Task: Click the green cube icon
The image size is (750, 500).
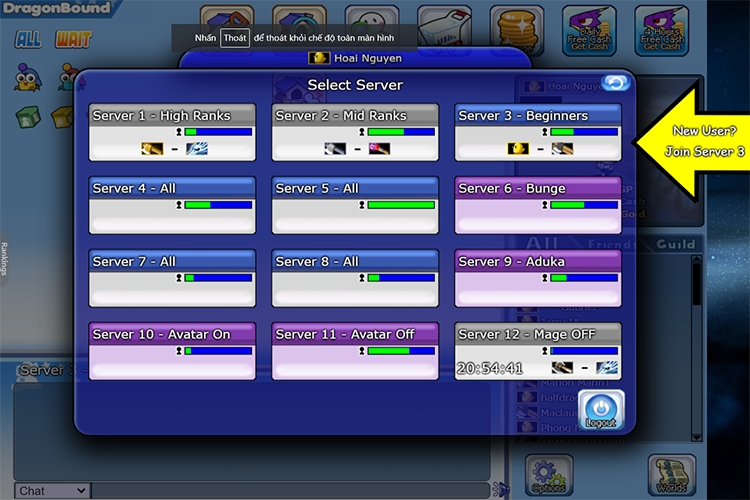Action: point(28,117)
